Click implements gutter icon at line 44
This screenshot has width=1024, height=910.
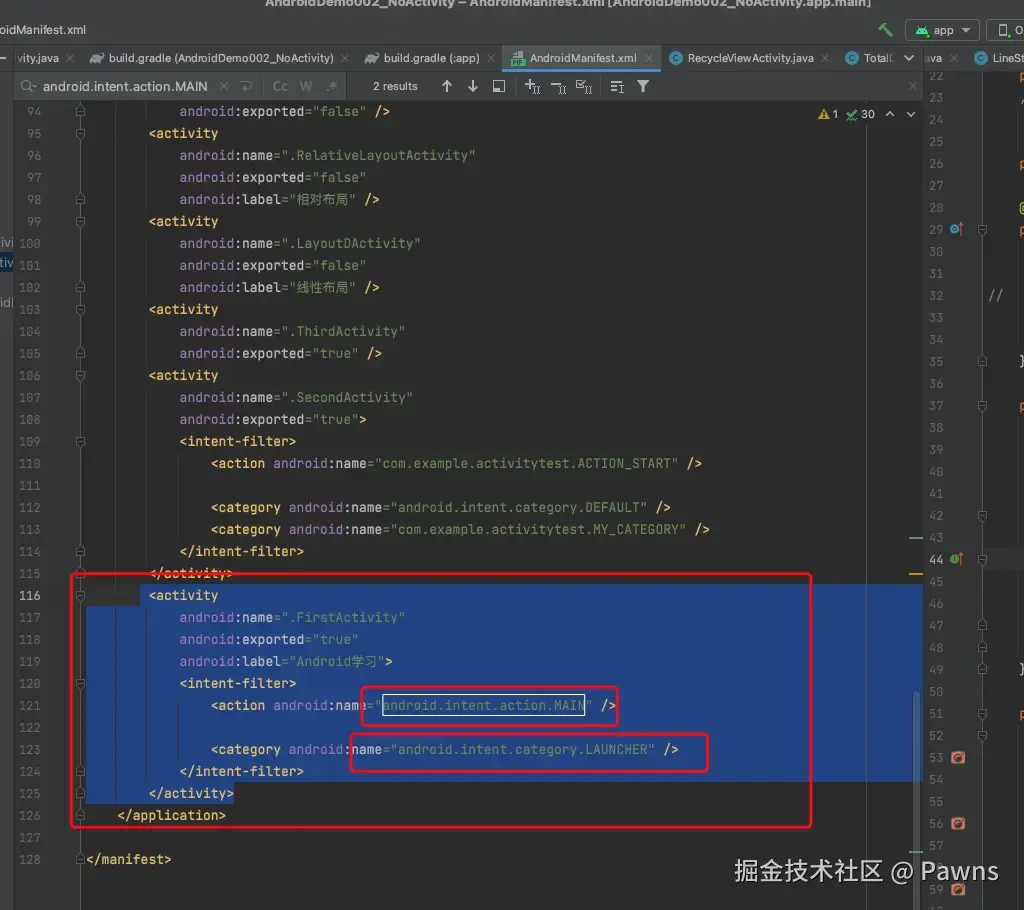point(957,559)
